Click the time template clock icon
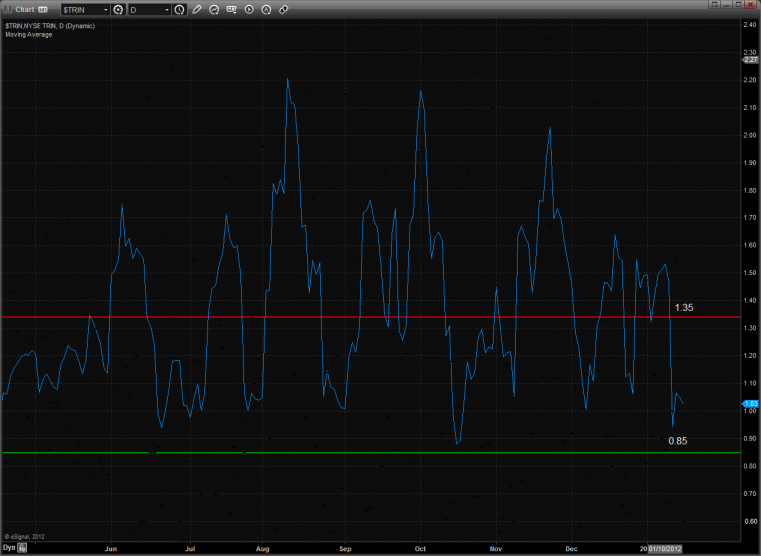 [180, 10]
